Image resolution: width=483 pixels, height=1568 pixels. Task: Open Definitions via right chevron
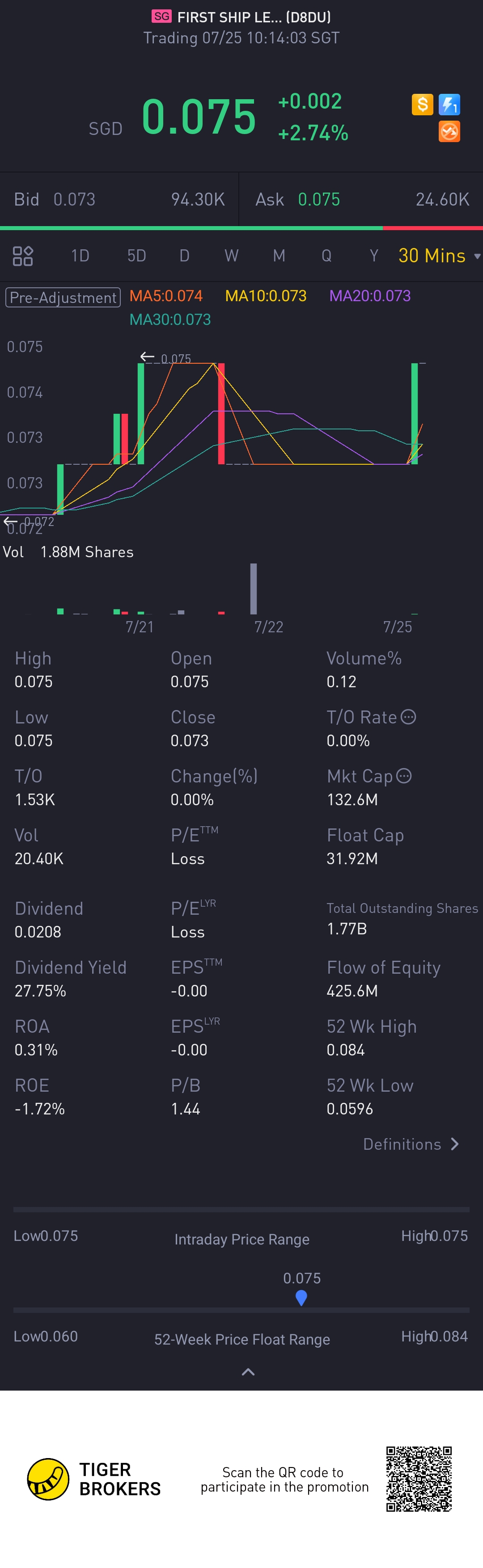(454, 1144)
